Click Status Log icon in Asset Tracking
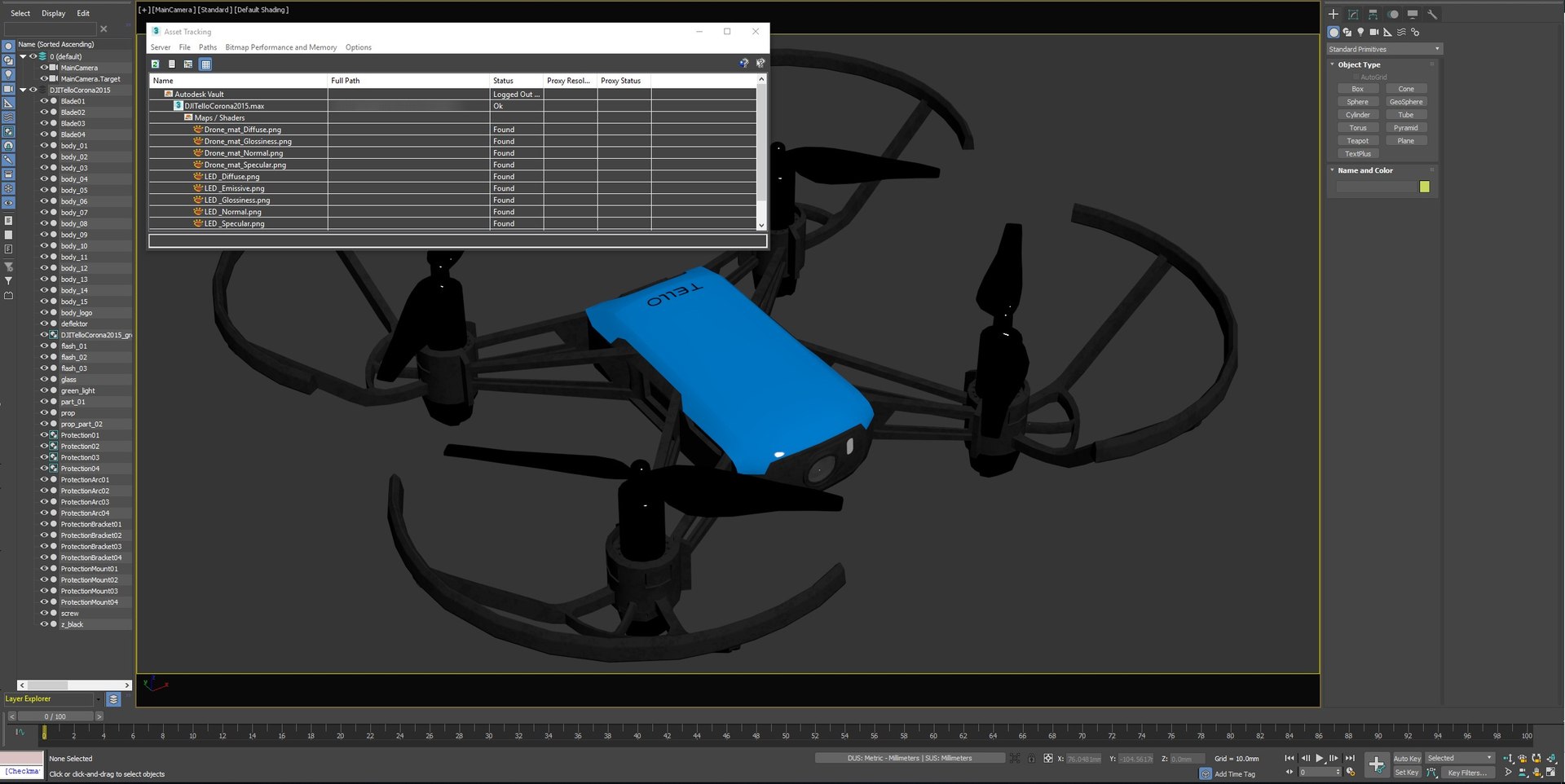This screenshot has width=1565, height=784. pos(172,64)
